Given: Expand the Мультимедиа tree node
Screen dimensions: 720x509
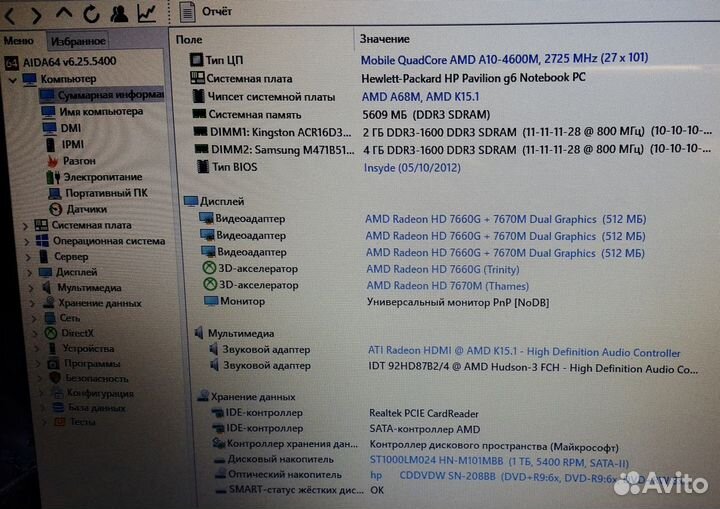Looking at the screenshot, I should [x=31, y=288].
